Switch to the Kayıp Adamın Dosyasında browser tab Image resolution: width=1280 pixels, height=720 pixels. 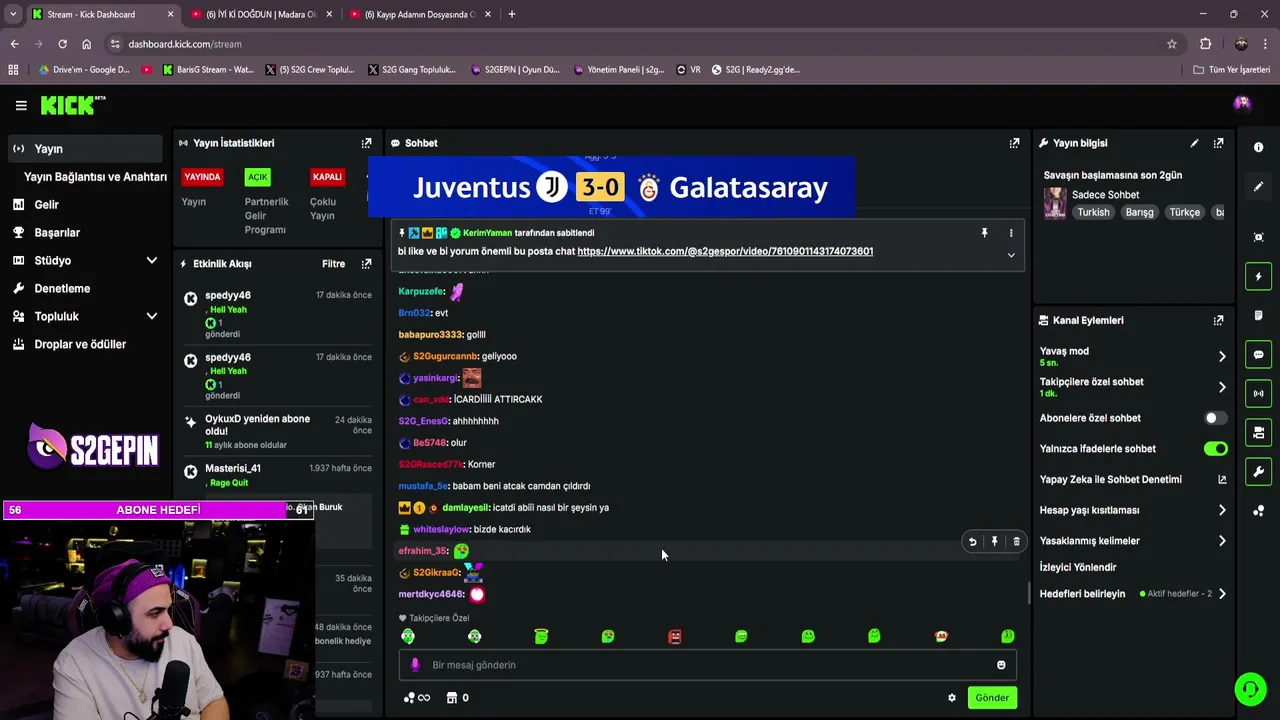[419, 14]
